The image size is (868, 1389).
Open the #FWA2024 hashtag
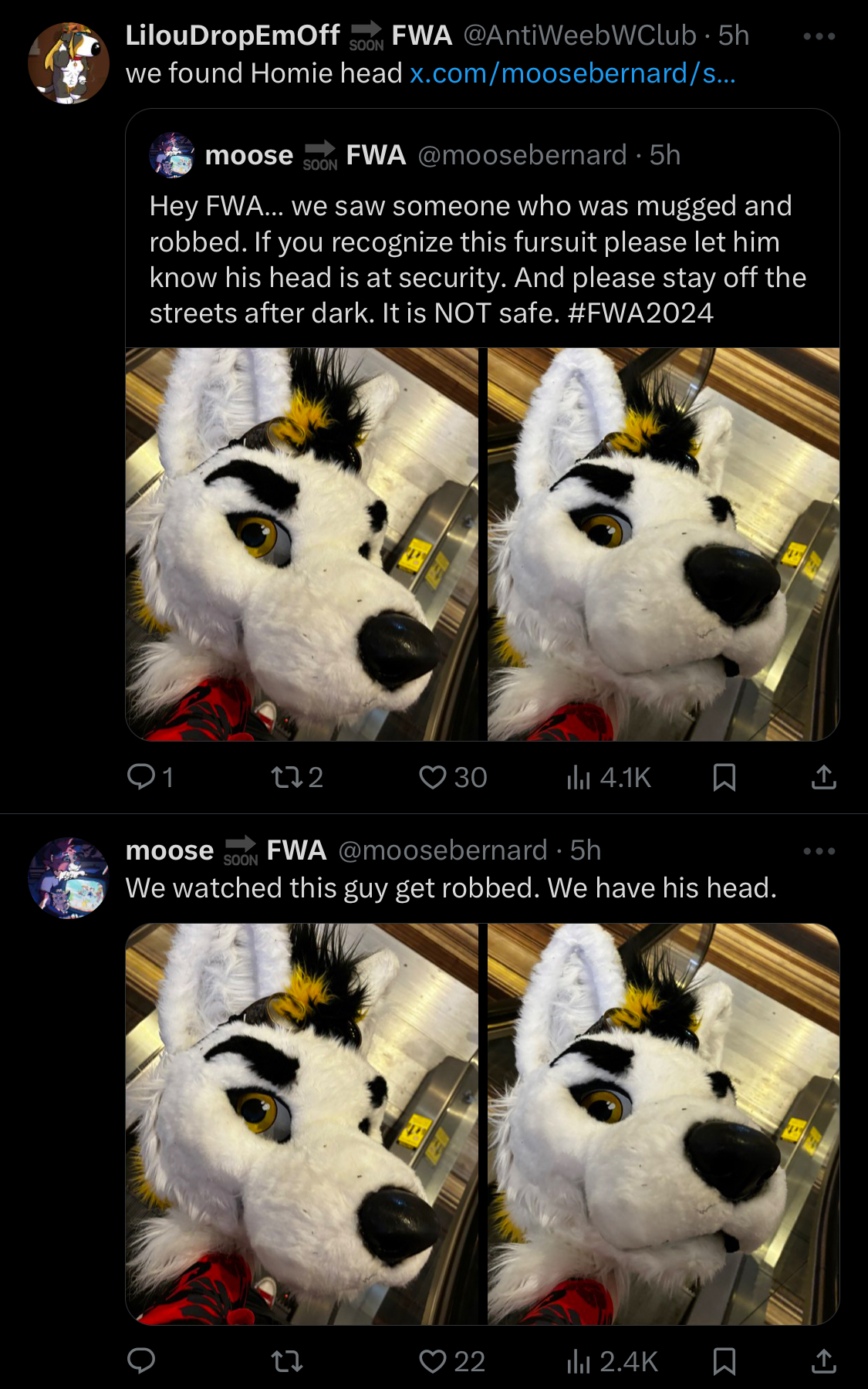[640, 313]
